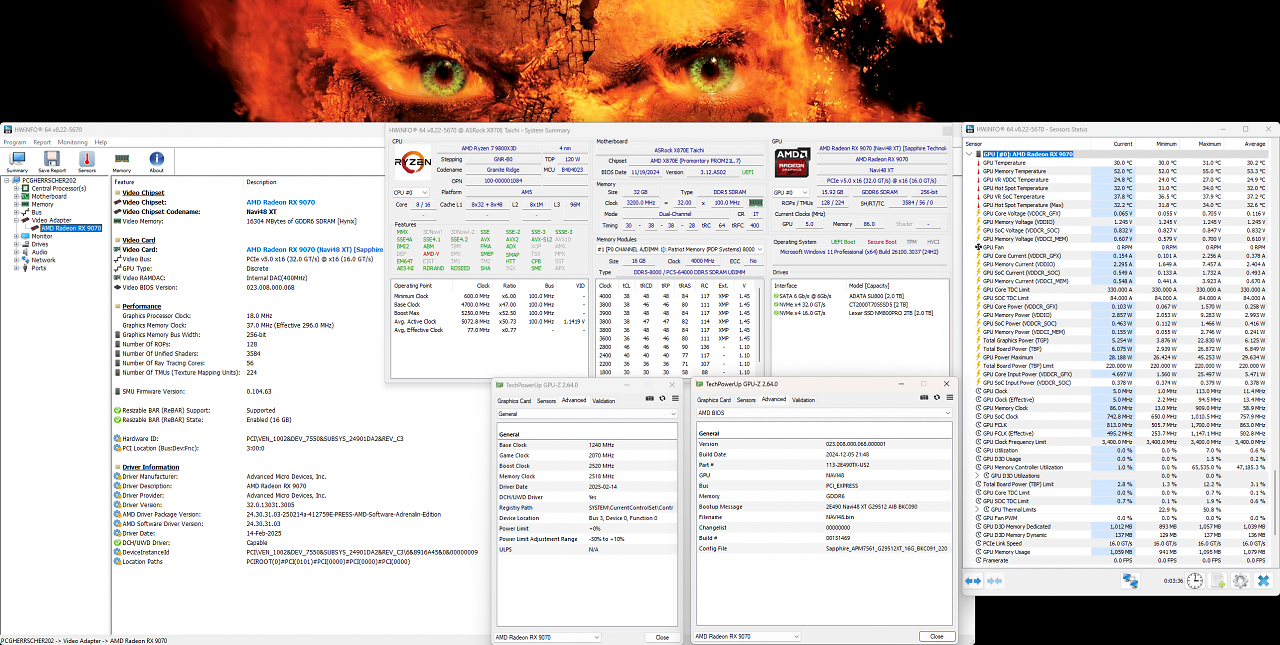Screen dimensions: 1280x645
Task: Switch to Validation tab in right GPU-Z
Action: [804, 400]
